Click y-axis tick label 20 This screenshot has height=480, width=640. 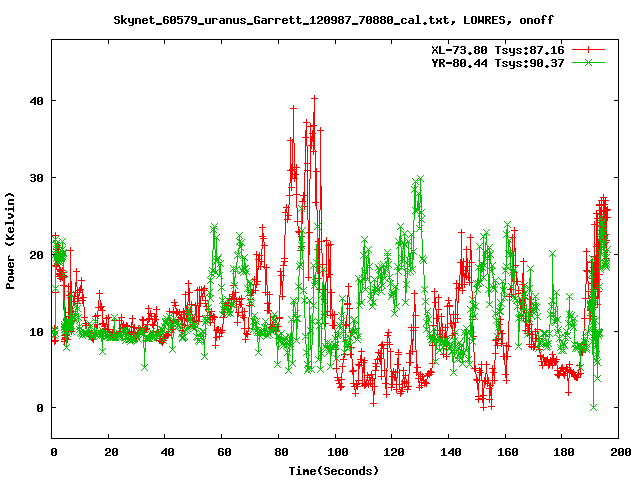click(x=37, y=255)
